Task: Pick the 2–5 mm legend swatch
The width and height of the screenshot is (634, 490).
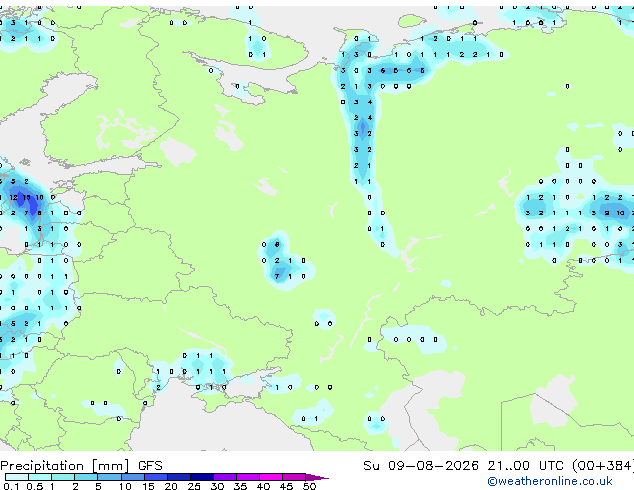Action: pos(86,477)
